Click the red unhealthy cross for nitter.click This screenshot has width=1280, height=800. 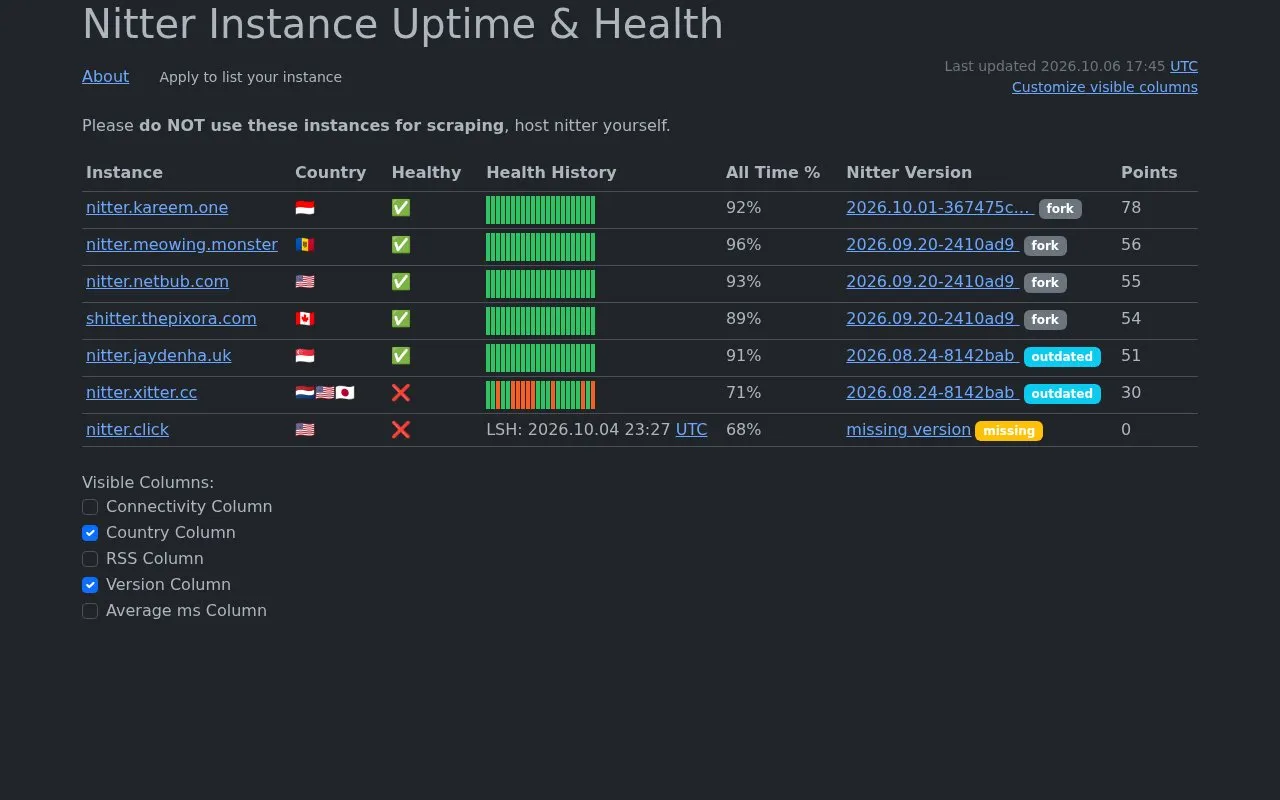pos(401,430)
